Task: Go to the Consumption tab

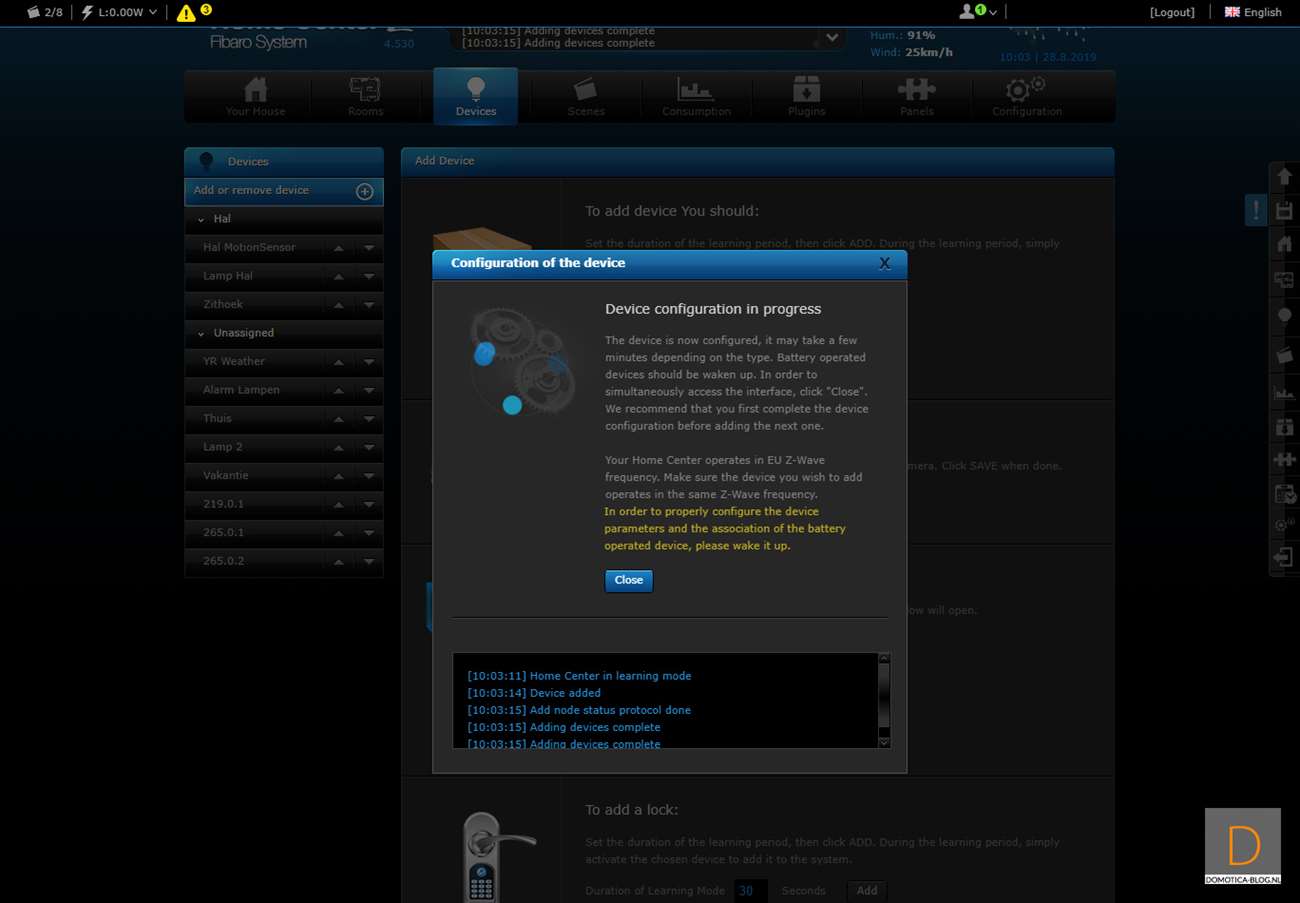Action: [696, 97]
